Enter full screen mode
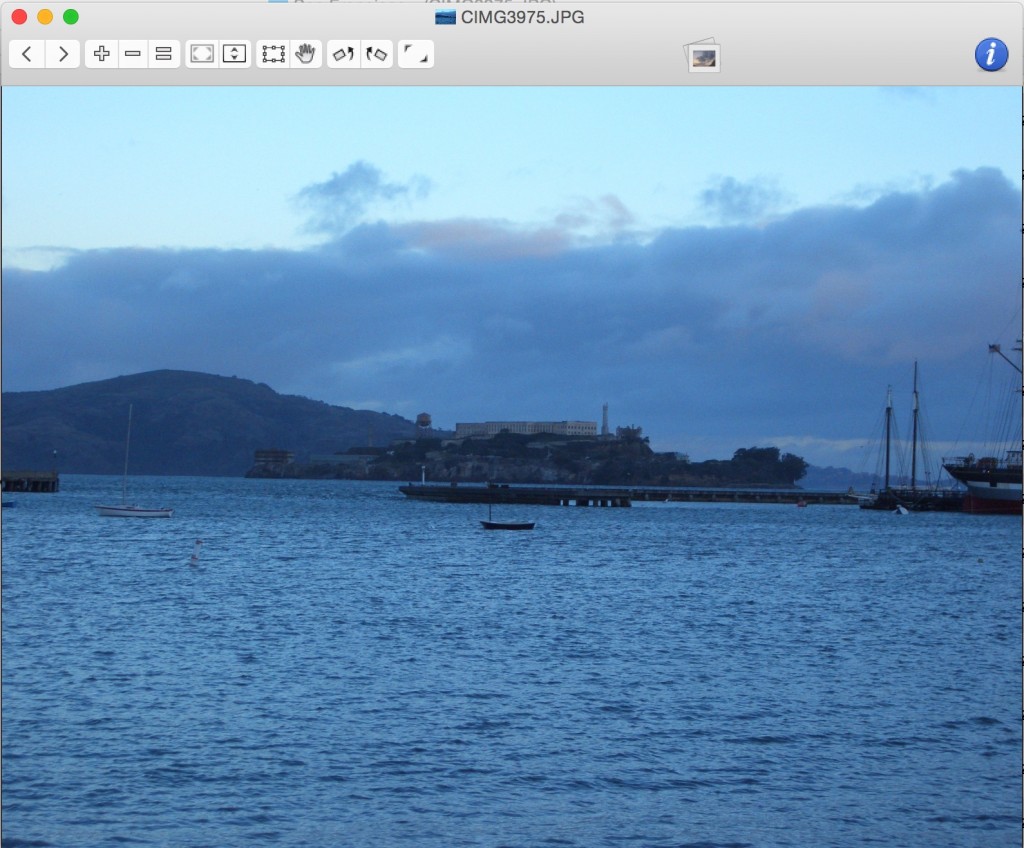Image resolution: width=1024 pixels, height=848 pixels. click(x=415, y=54)
